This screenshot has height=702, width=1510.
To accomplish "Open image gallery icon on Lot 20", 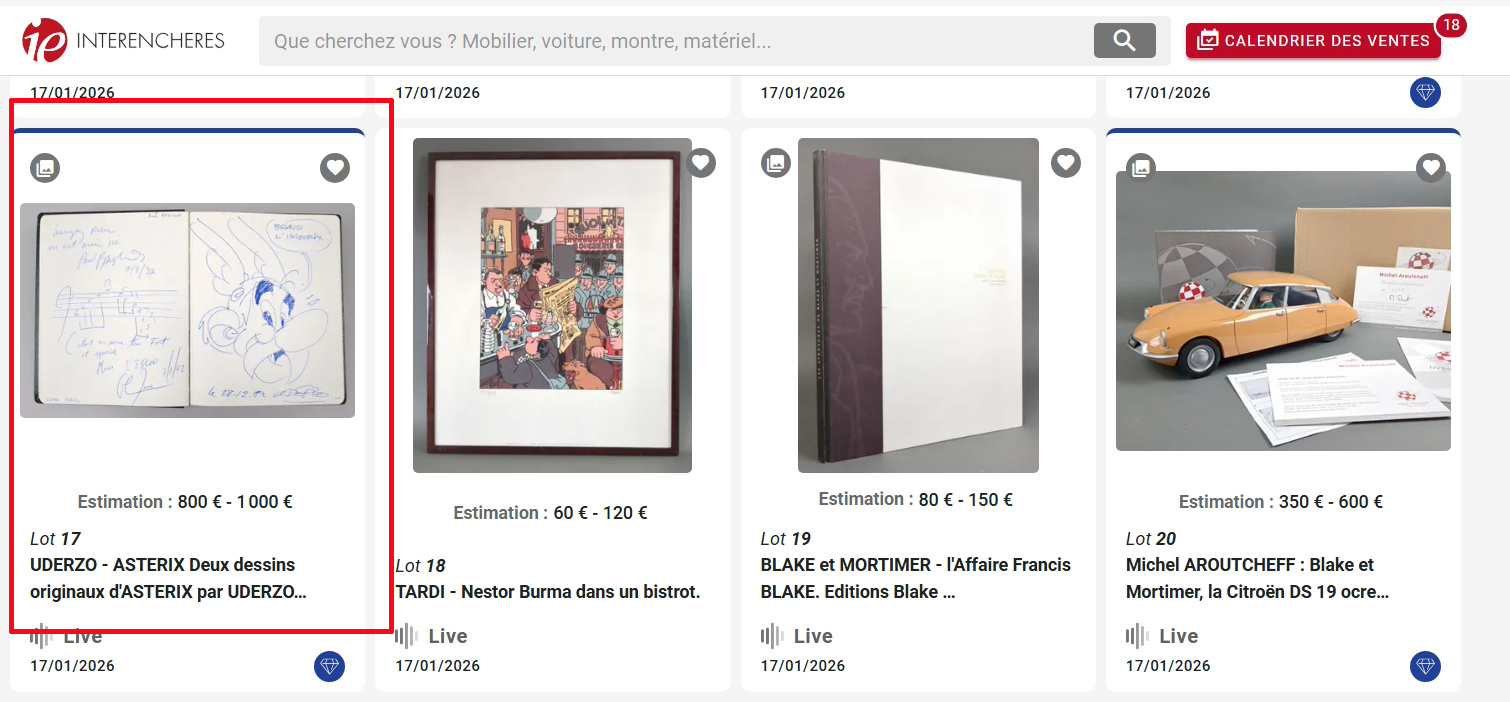I will (1141, 168).
